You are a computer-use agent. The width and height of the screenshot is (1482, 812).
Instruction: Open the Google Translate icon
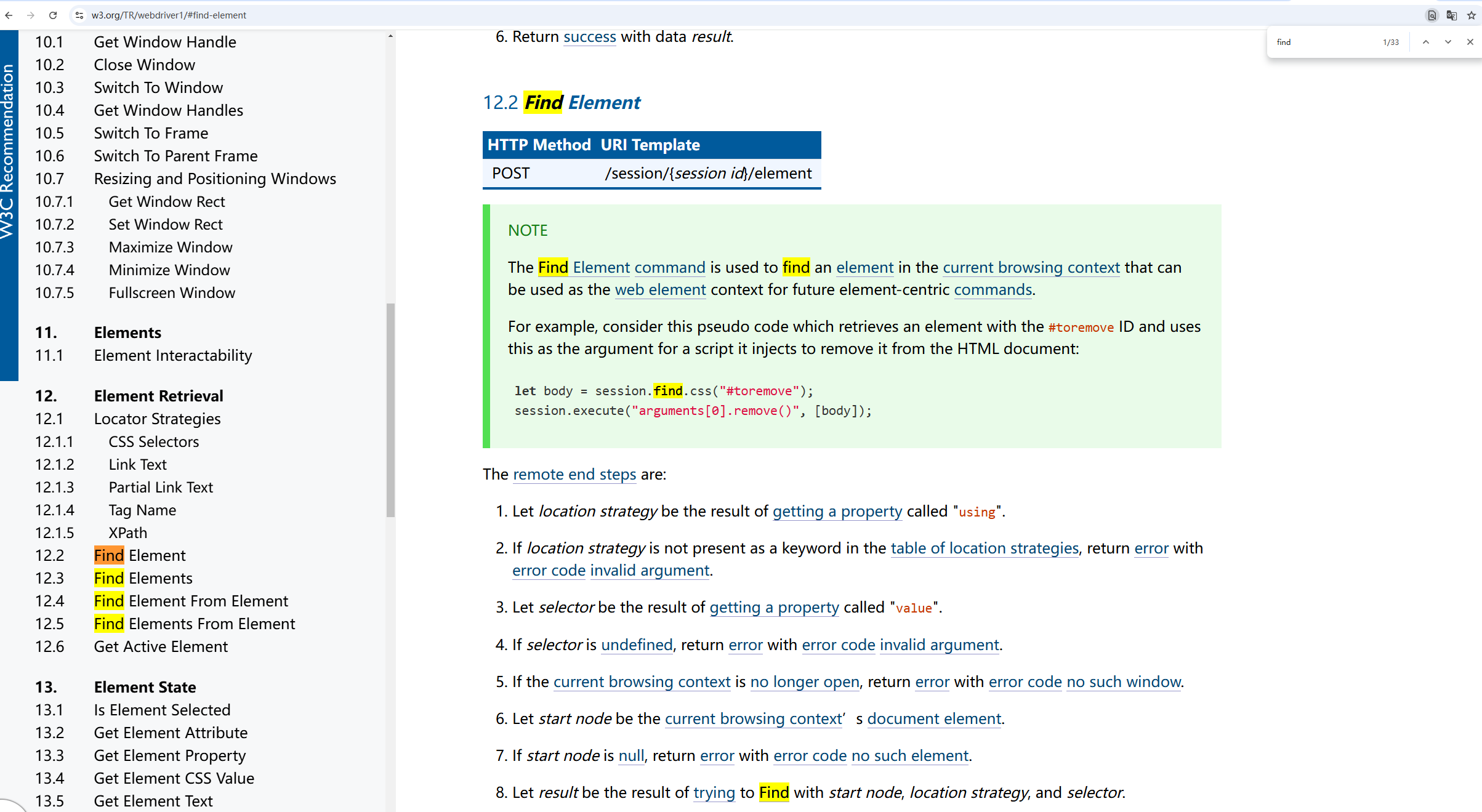1451,15
